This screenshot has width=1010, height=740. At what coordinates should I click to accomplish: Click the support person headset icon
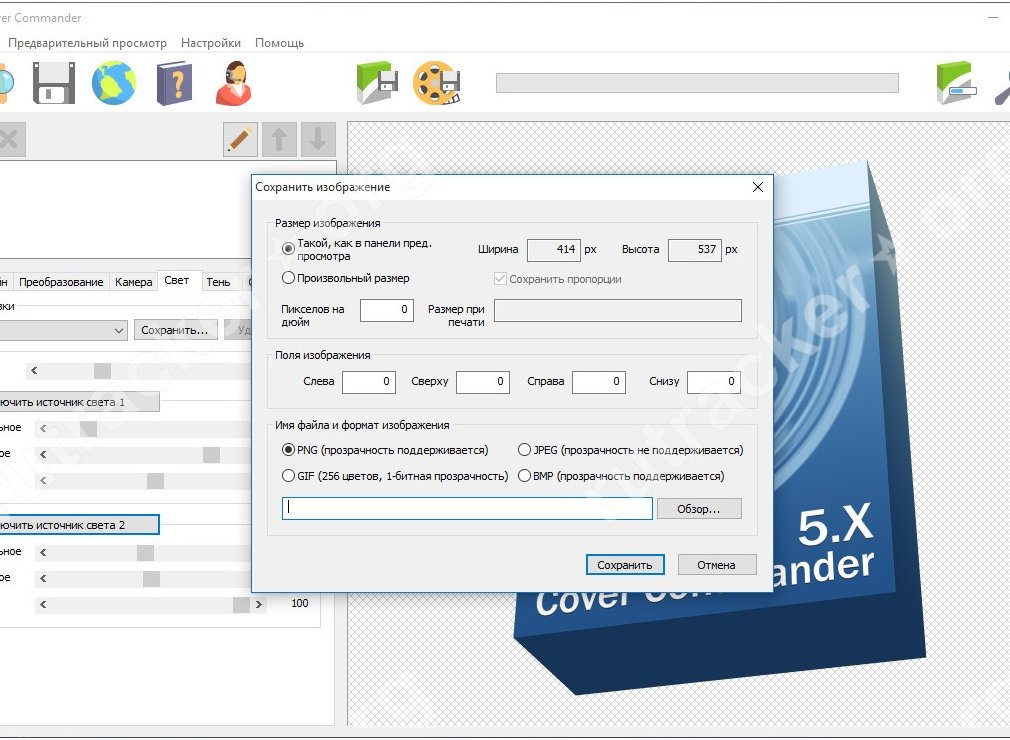pyautogui.click(x=233, y=83)
